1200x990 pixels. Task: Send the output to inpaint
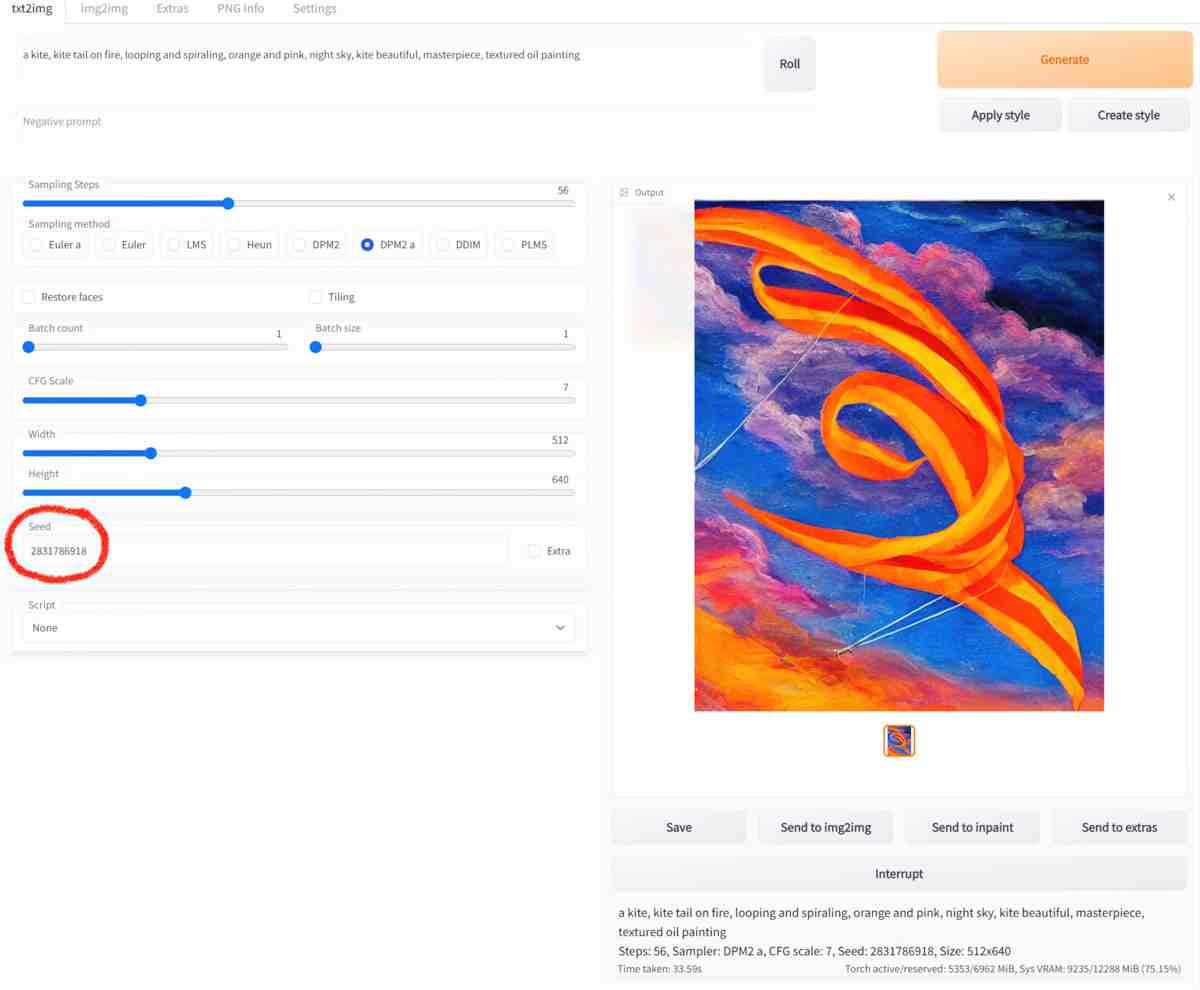click(972, 827)
